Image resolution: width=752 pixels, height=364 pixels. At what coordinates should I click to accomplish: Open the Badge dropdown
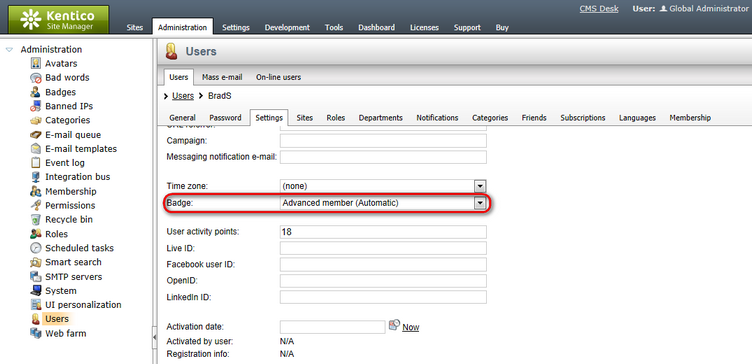(x=480, y=204)
